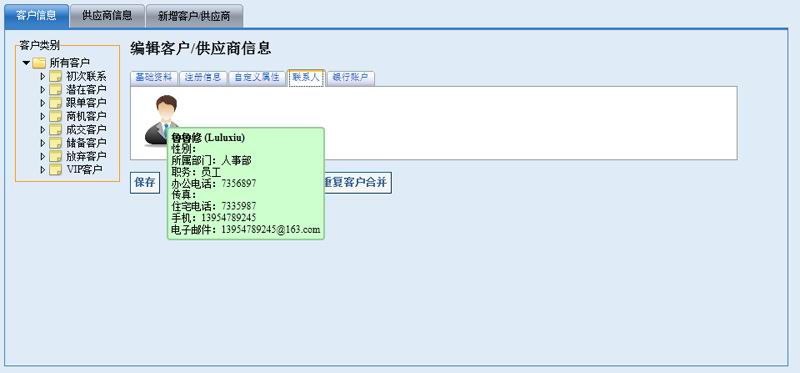This screenshot has width=800, height=373.
Task: Click the 成交客户 folder icon
Action: click(x=56, y=130)
